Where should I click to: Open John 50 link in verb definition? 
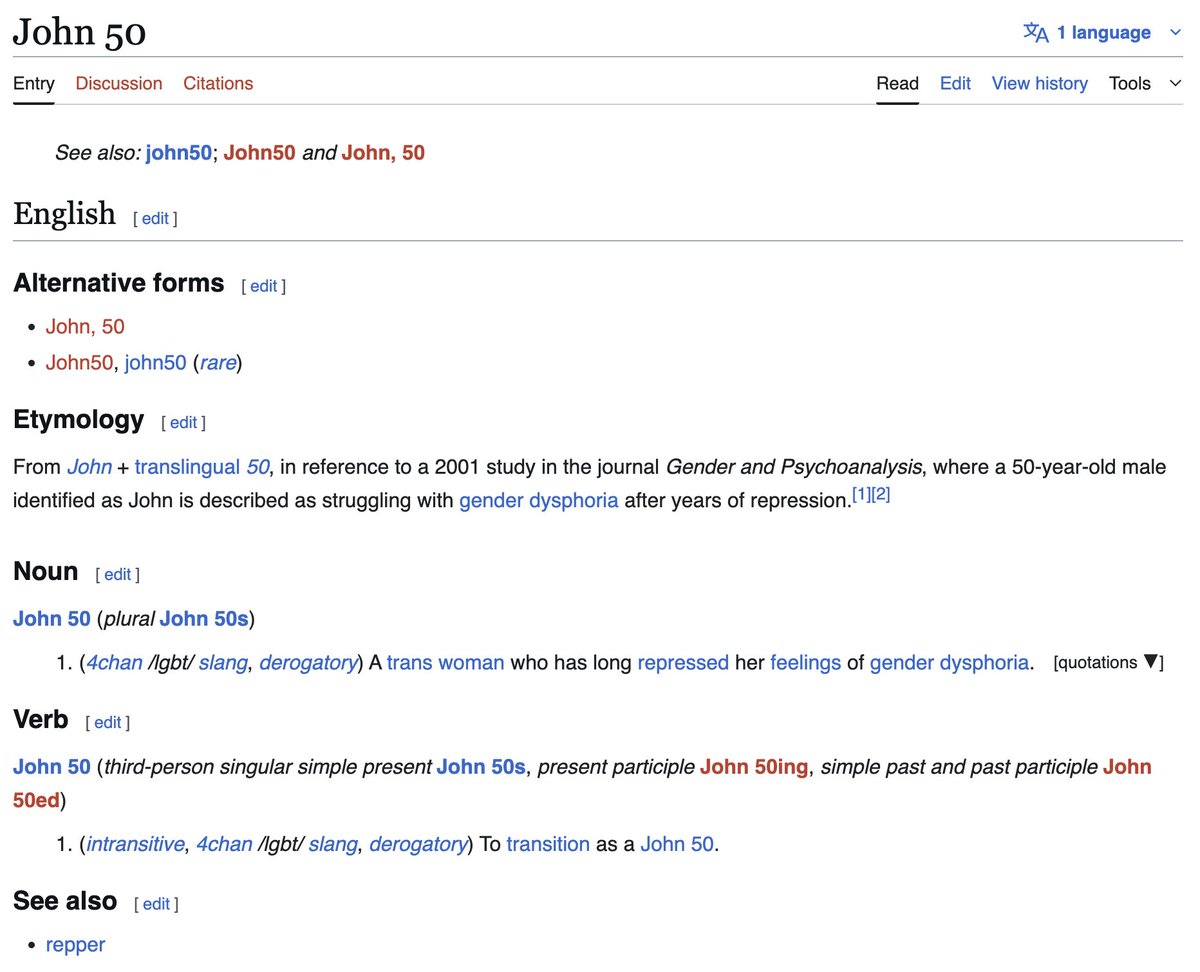[677, 845]
